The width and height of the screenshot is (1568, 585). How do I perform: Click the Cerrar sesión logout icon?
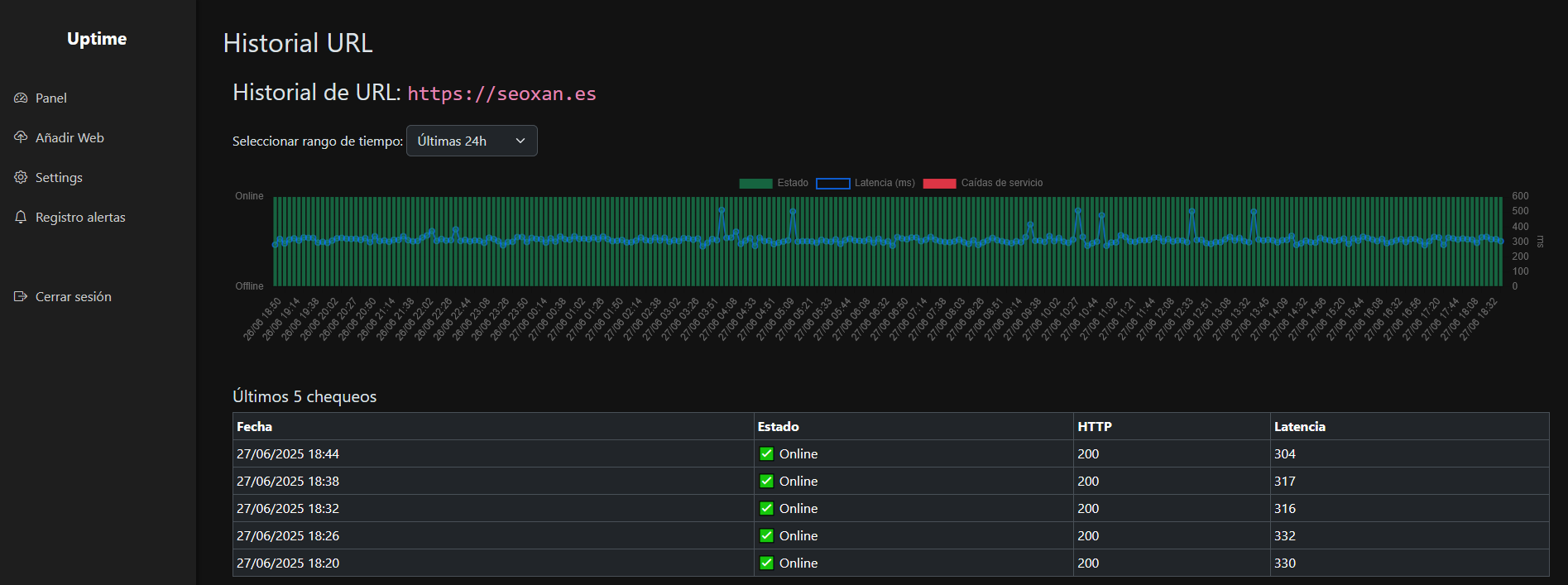tap(21, 296)
